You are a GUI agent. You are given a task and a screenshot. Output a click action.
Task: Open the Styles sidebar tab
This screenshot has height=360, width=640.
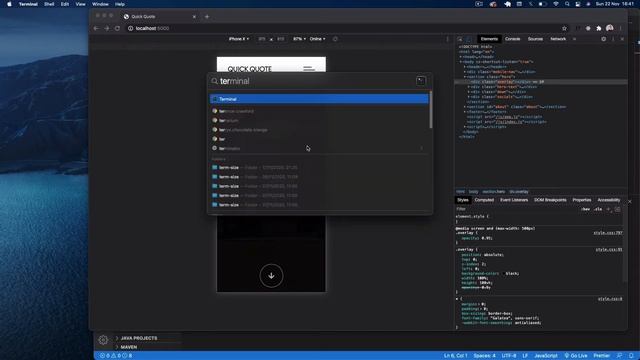(x=463, y=200)
